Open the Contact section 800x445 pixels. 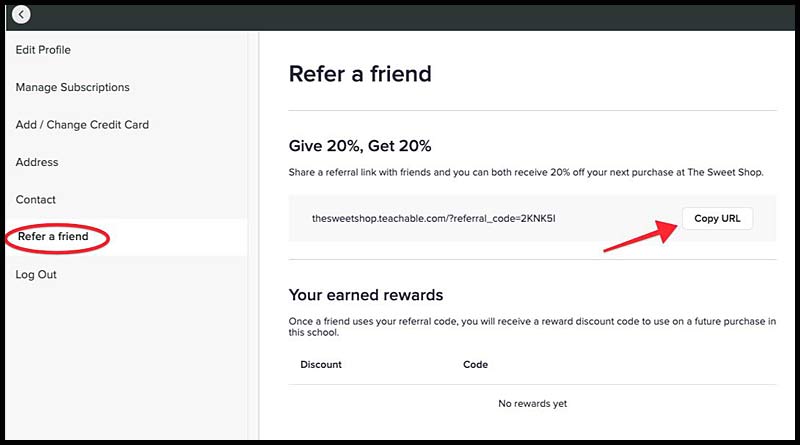click(x=35, y=200)
